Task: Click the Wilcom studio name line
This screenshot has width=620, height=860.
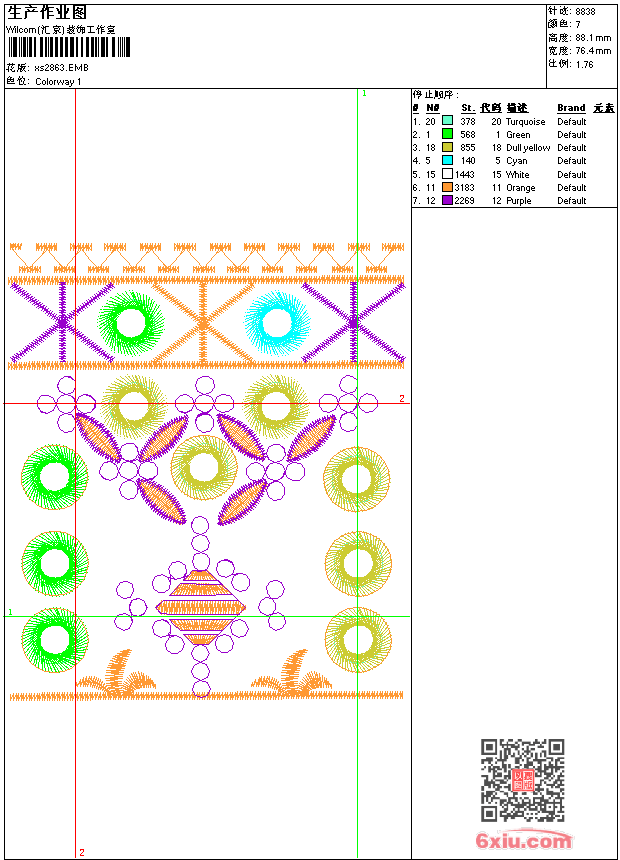Action: 61,30
